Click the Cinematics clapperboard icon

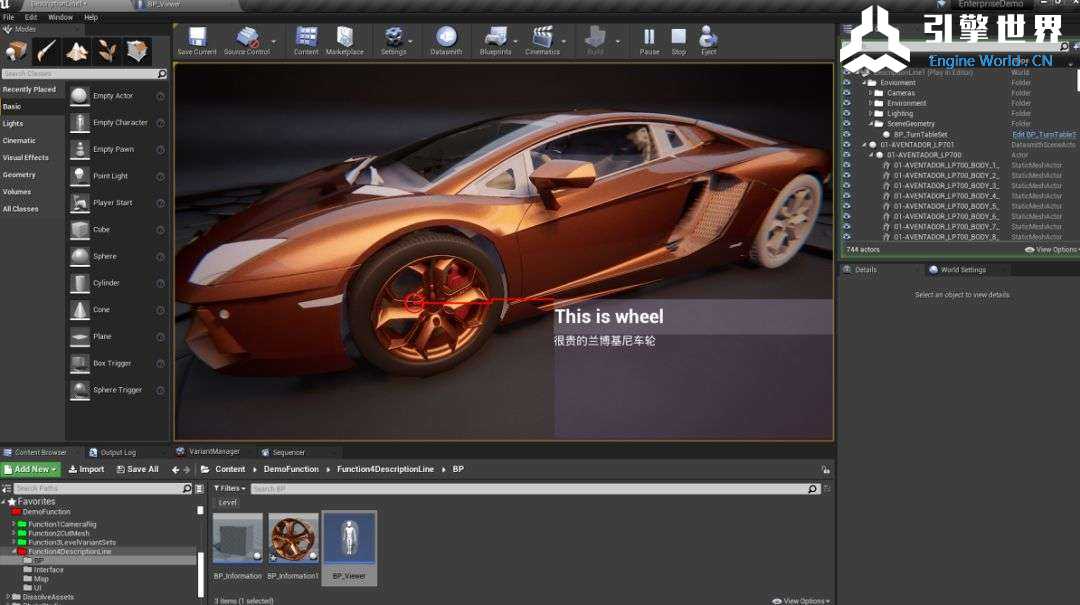point(542,37)
